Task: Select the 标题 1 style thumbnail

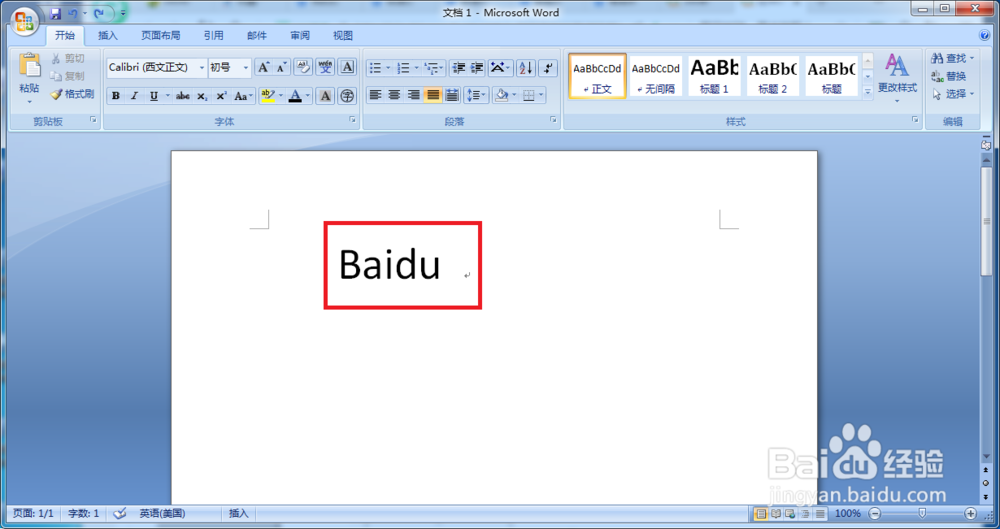Action: click(714, 76)
